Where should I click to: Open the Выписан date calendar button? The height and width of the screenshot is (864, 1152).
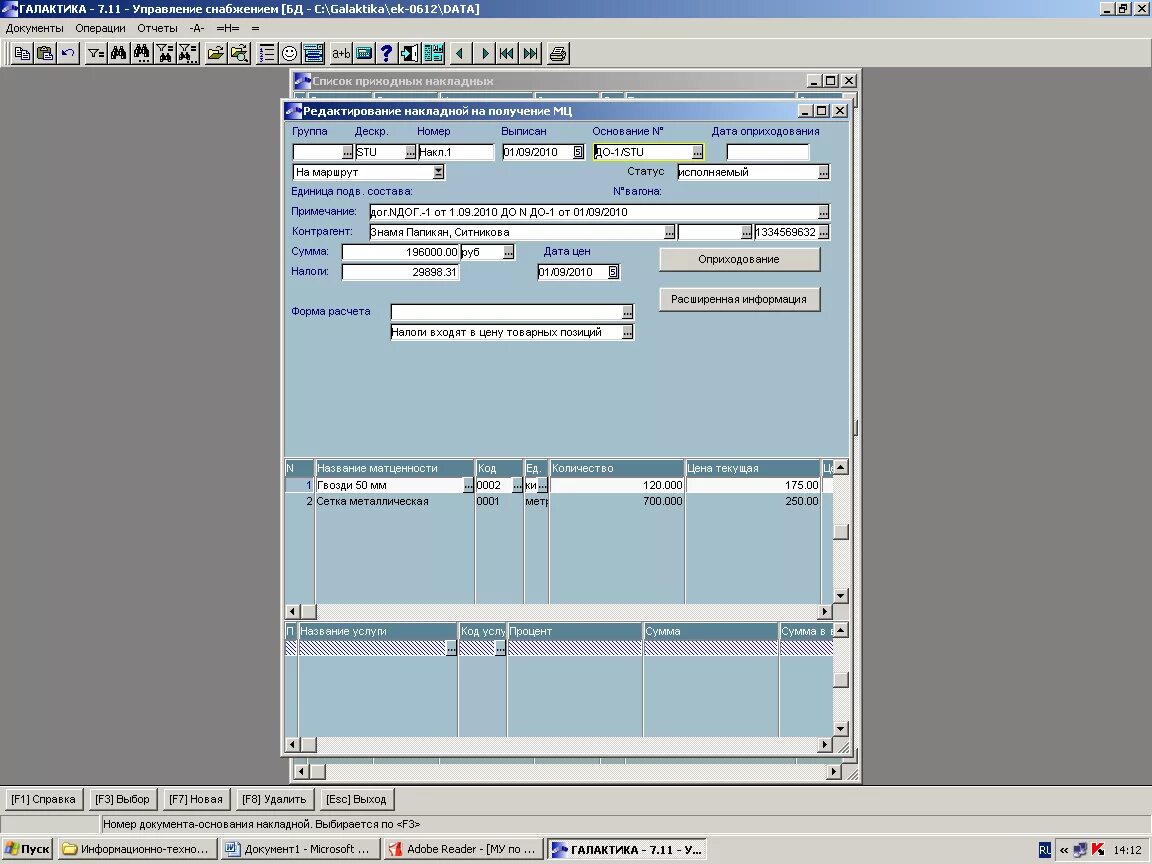[578, 152]
